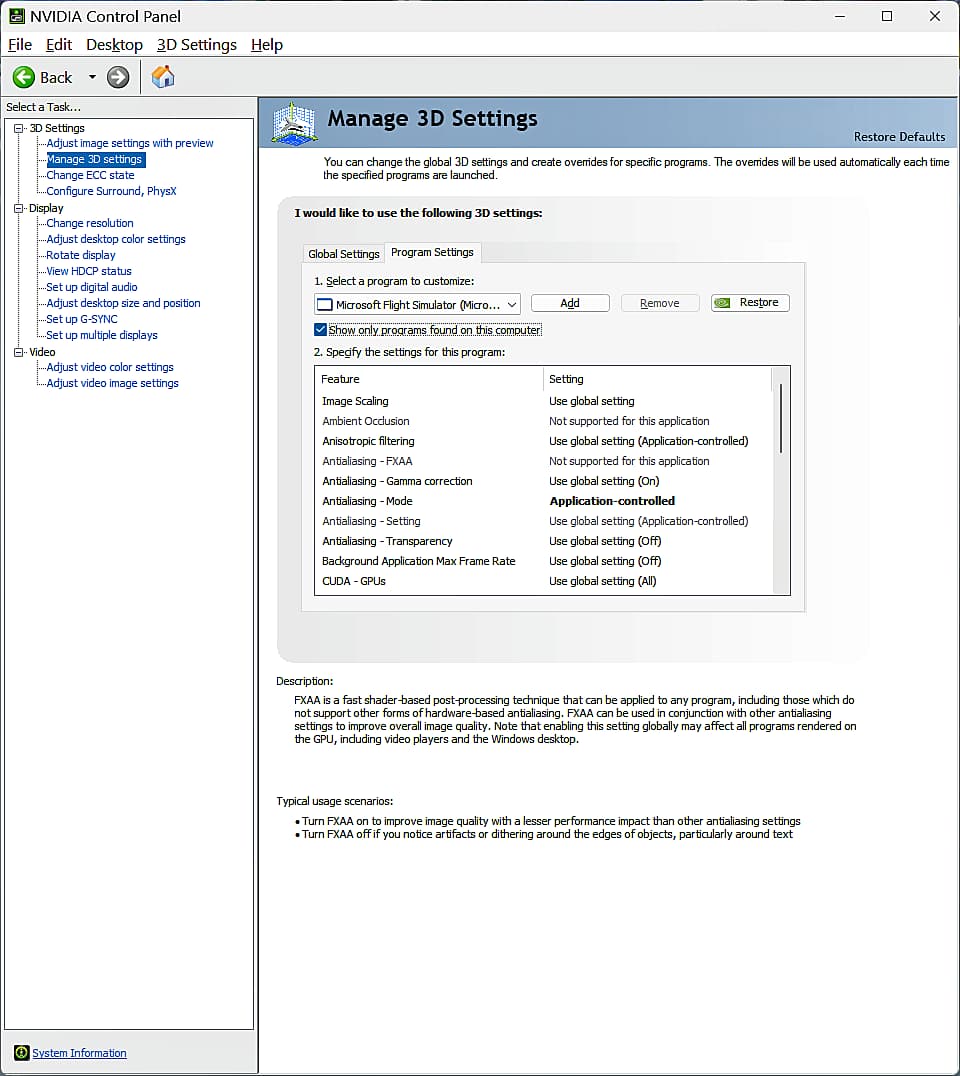Toggle Show only programs found checkbox
960x1076 pixels.
(321, 330)
